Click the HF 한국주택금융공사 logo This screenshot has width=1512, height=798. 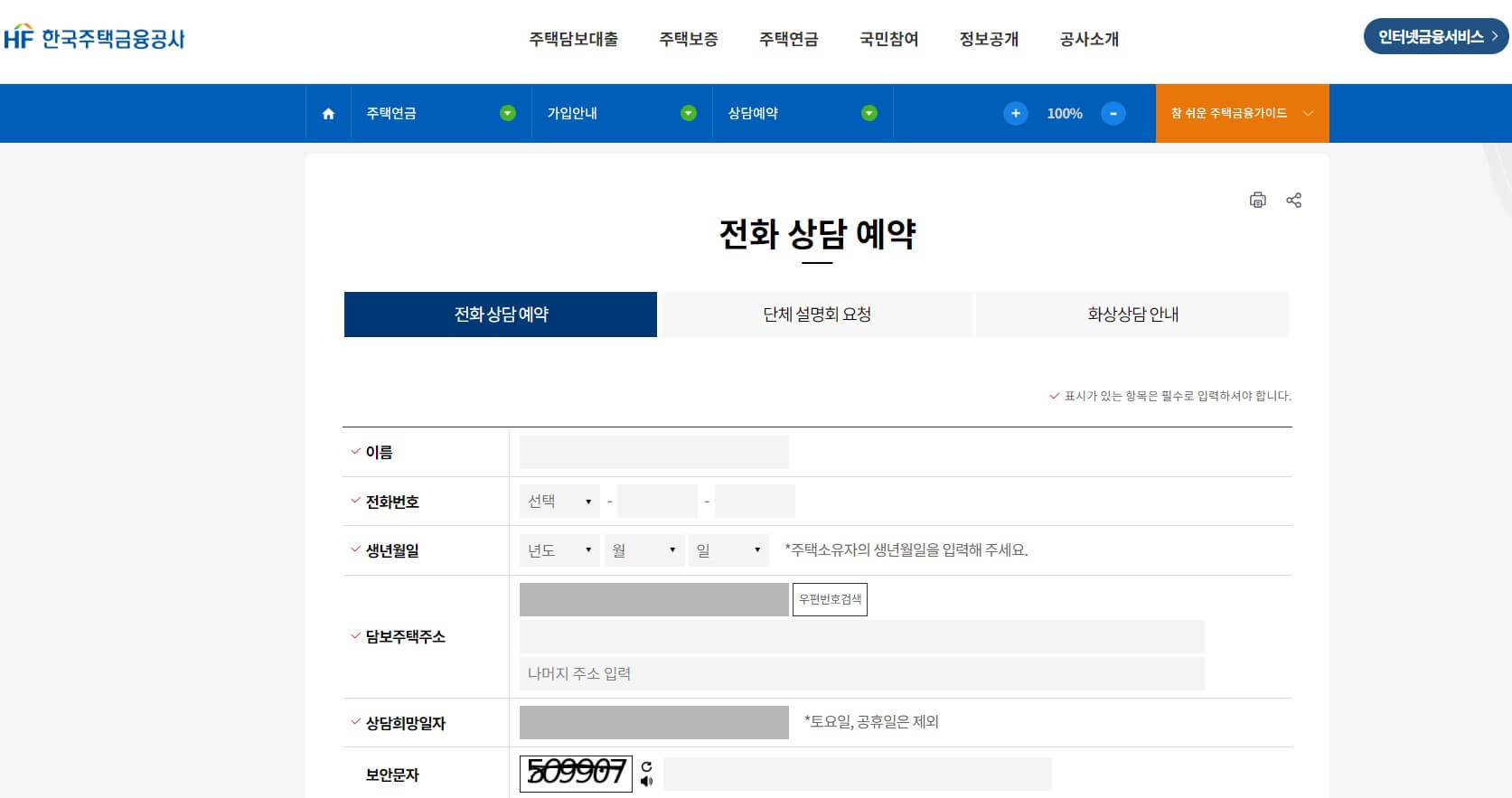pos(94,38)
